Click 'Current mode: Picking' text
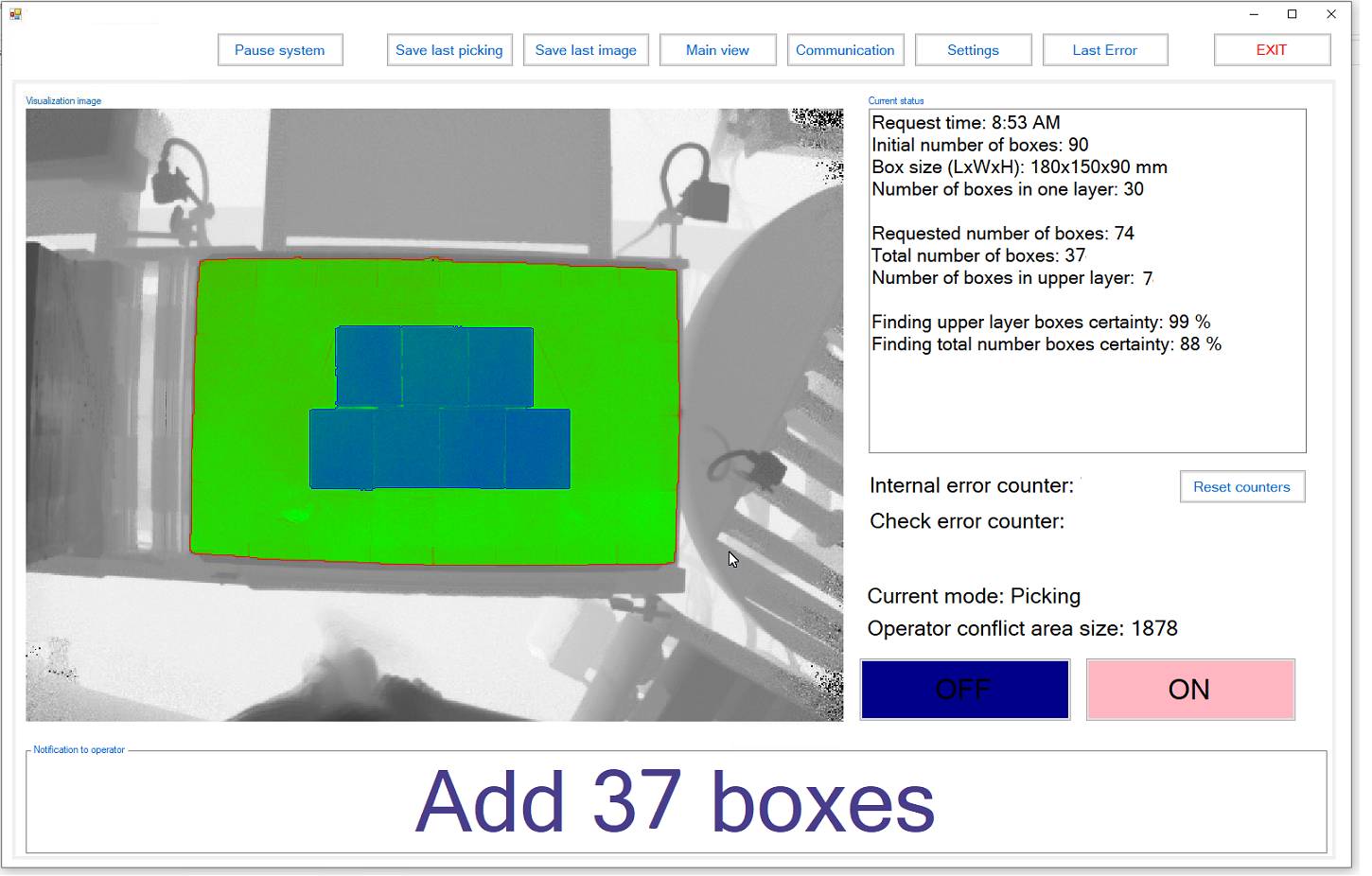 (x=974, y=597)
